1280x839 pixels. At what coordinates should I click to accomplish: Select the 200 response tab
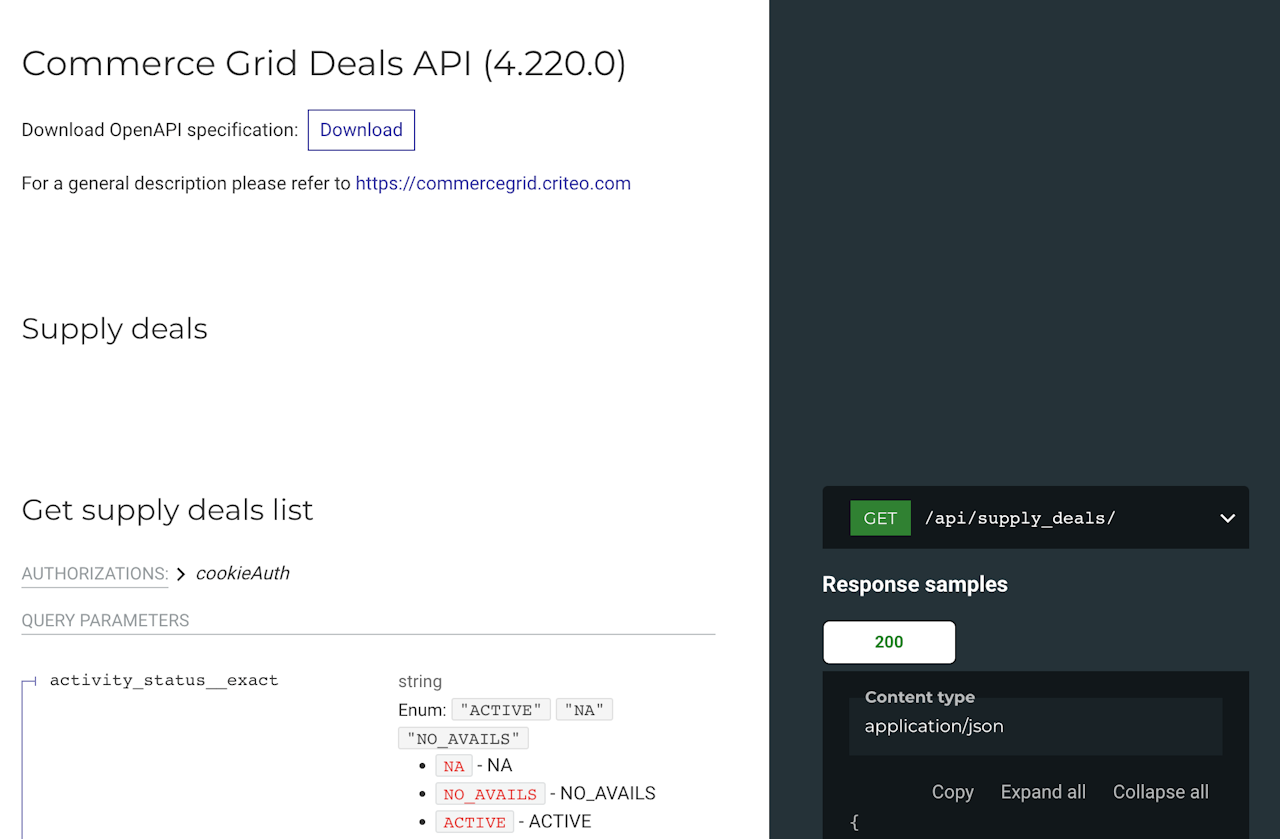pyautogui.click(x=889, y=642)
